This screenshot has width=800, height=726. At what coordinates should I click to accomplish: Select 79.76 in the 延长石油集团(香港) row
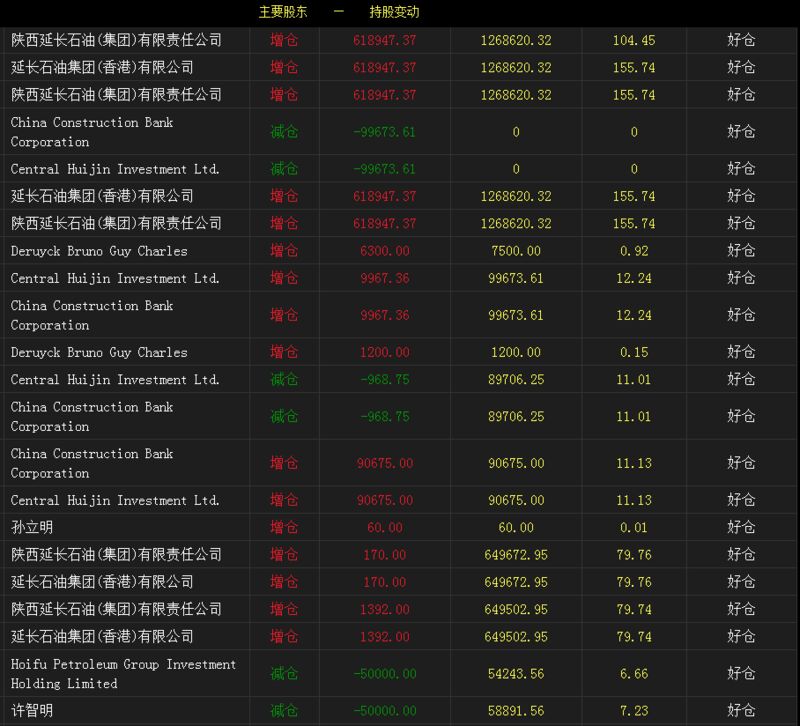click(634, 582)
